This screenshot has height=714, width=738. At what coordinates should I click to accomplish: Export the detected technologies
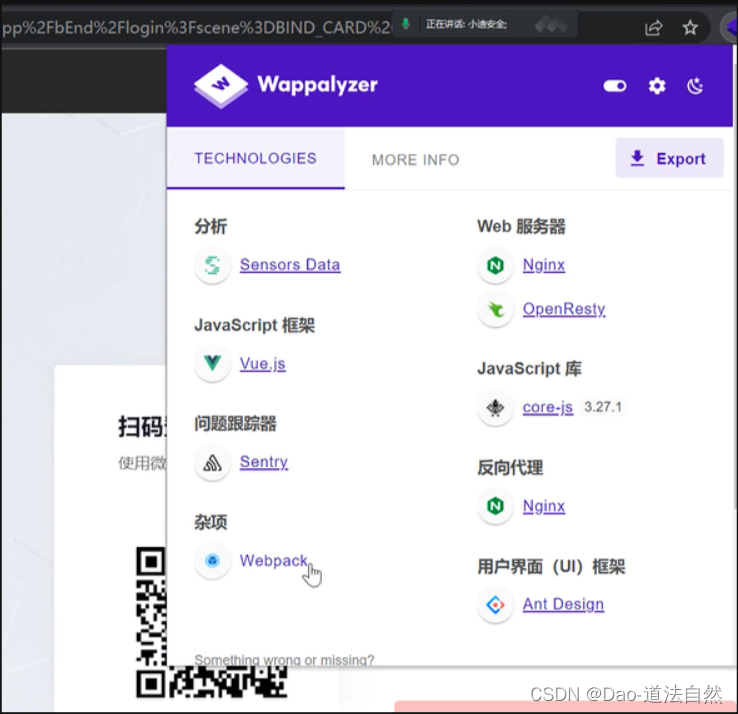[669, 158]
